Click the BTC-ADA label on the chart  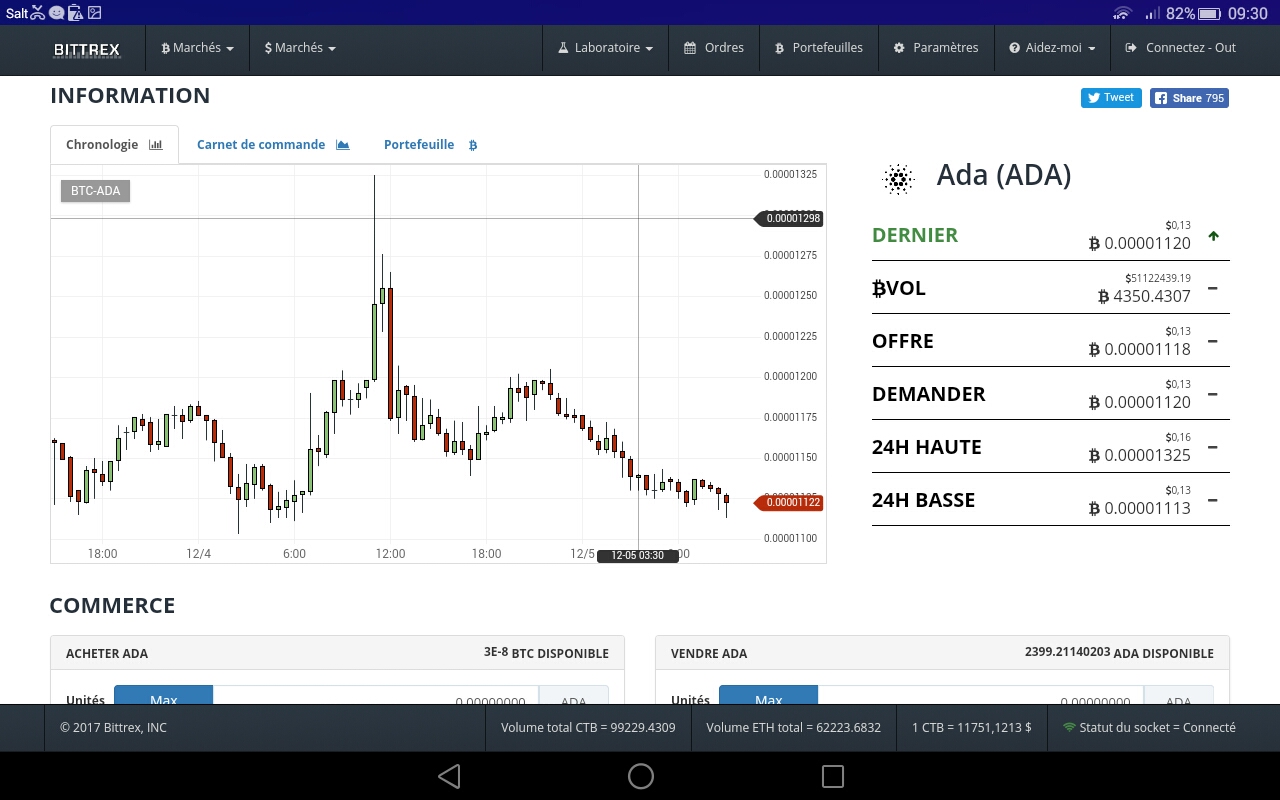(x=95, y=191)
